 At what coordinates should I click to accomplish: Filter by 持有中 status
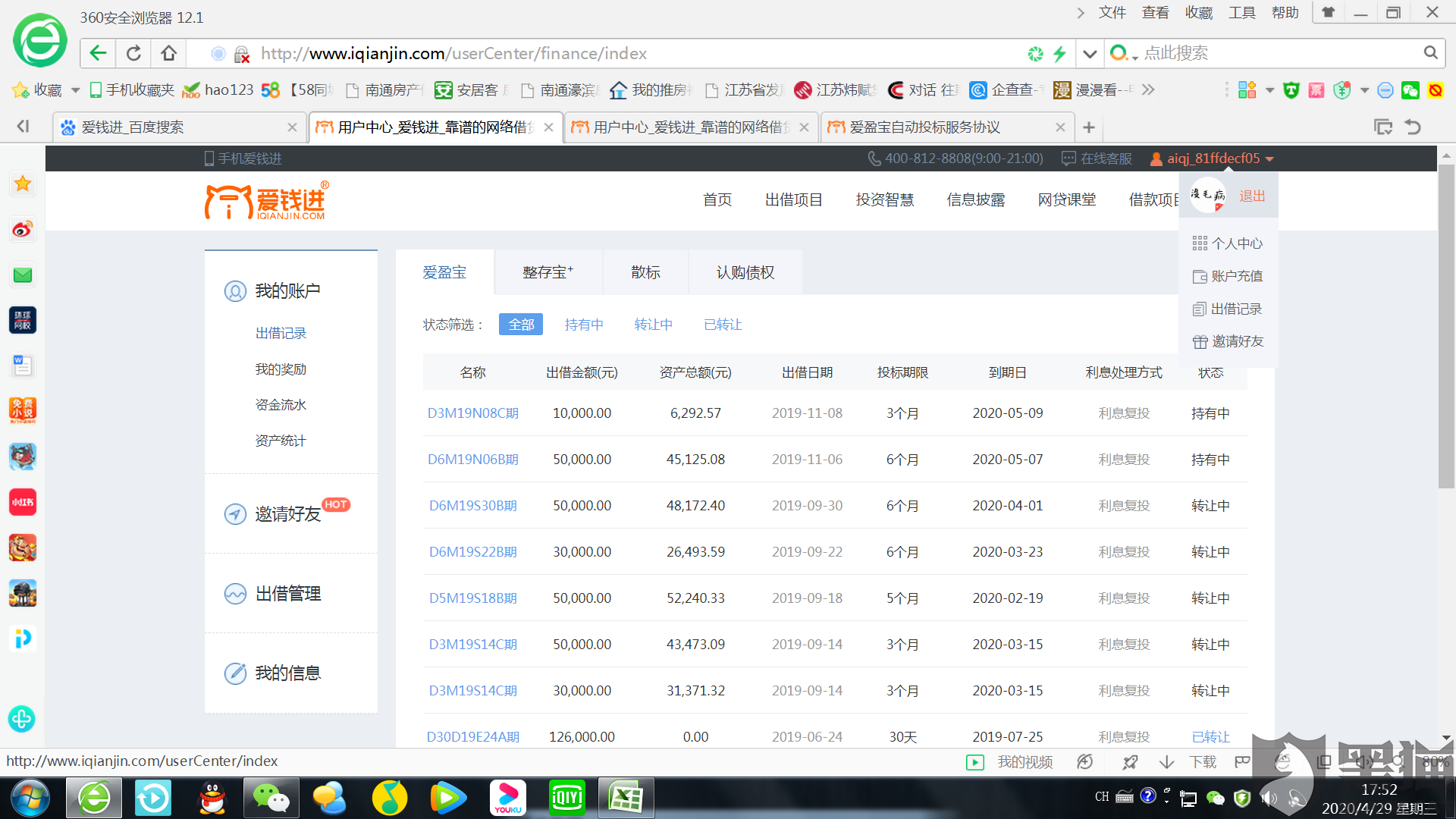(x=584, y=325)
